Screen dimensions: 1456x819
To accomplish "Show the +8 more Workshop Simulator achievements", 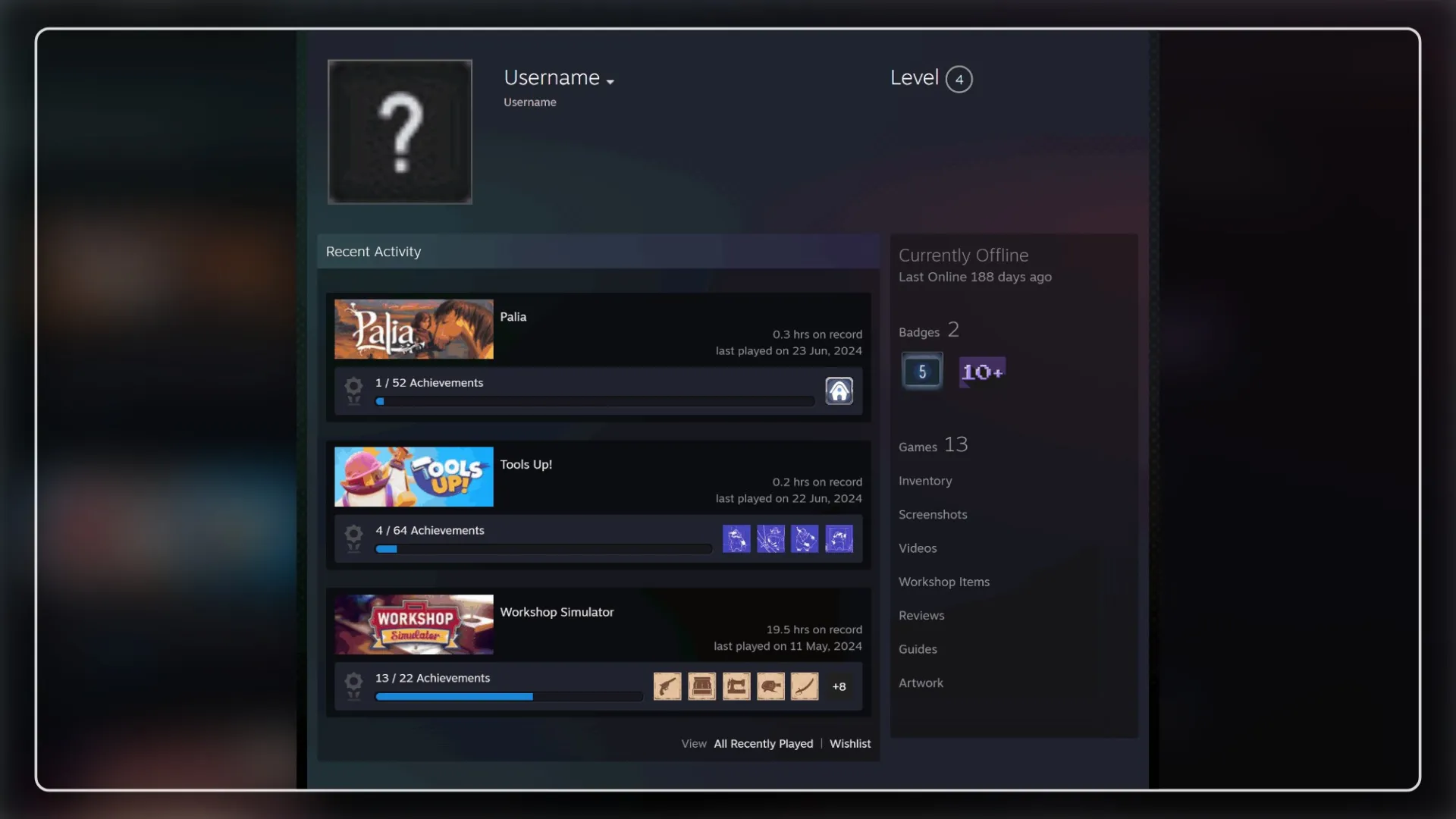I will pos(839,686).
